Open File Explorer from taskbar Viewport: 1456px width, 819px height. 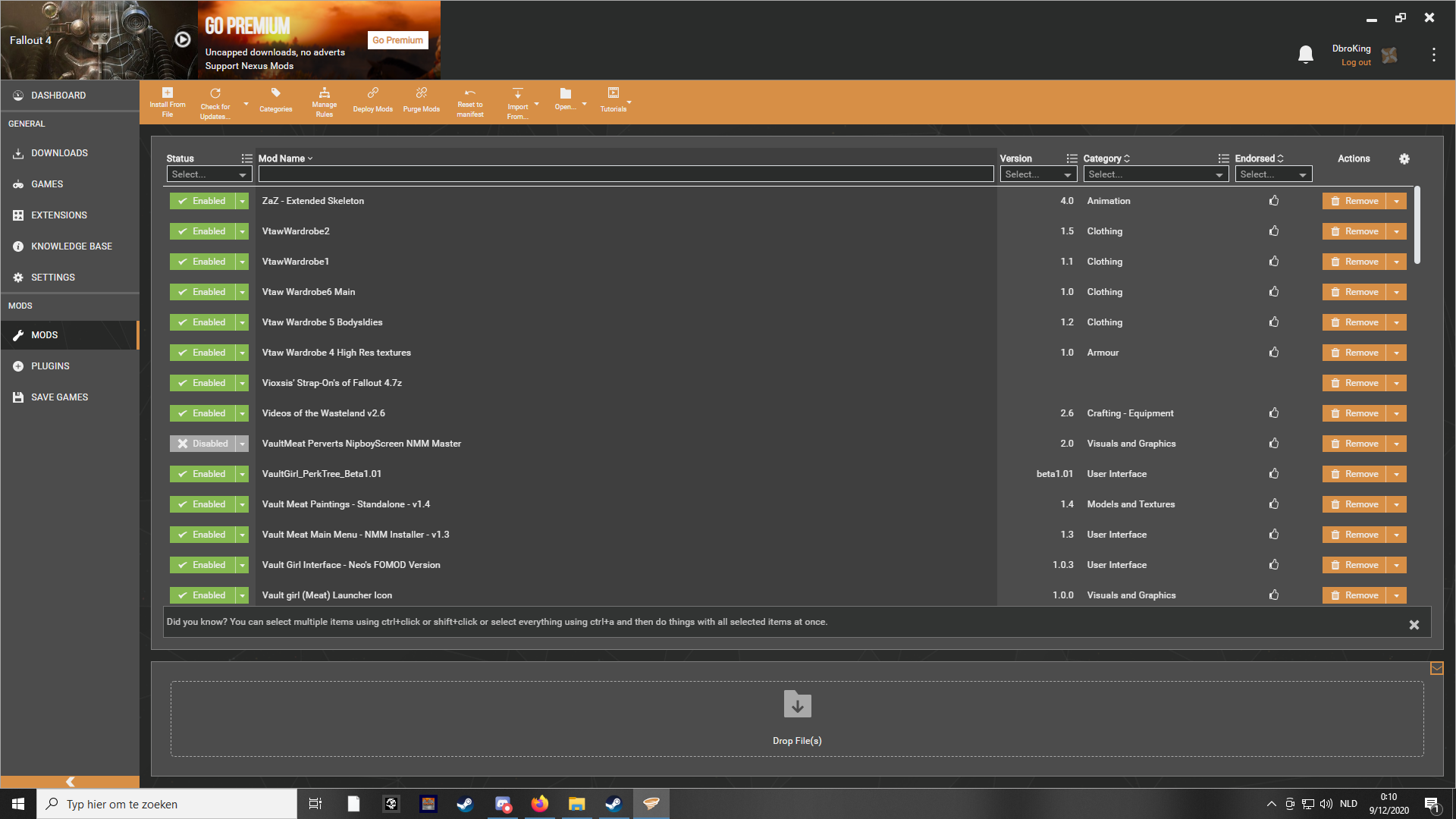point(576,804)
